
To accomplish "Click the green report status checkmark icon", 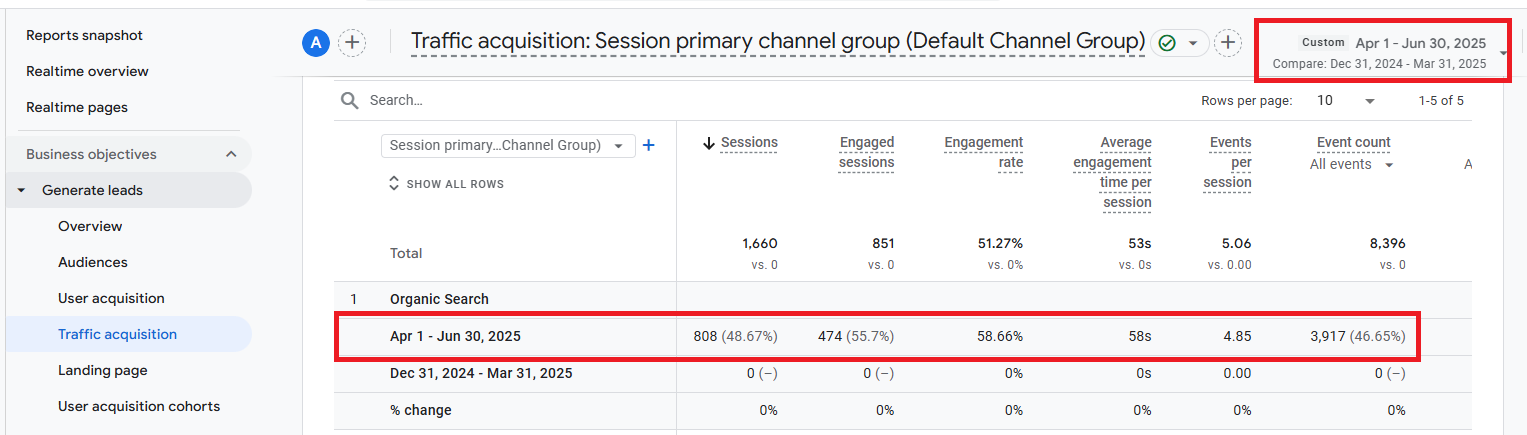I will pyautogui.click(x=1166, y=43).
